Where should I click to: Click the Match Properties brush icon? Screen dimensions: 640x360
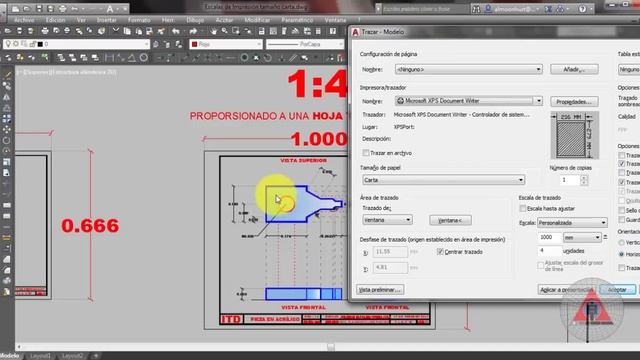[161, 31]
